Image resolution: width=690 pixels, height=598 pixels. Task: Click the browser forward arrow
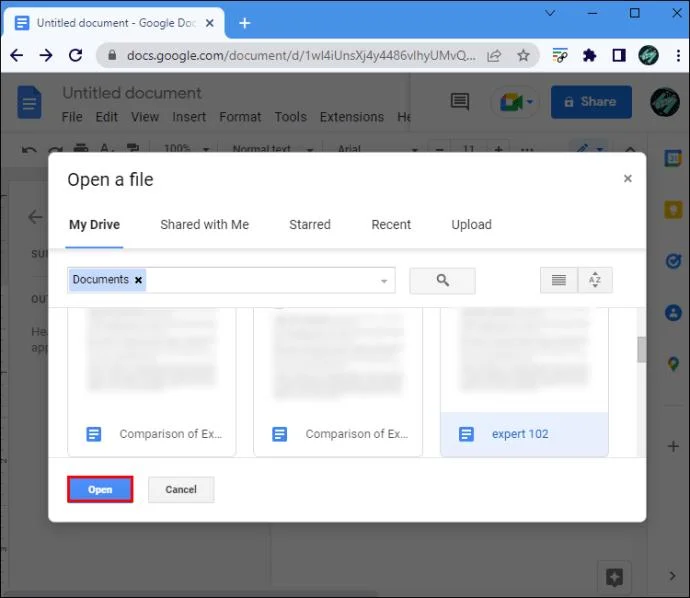point(46,55)
